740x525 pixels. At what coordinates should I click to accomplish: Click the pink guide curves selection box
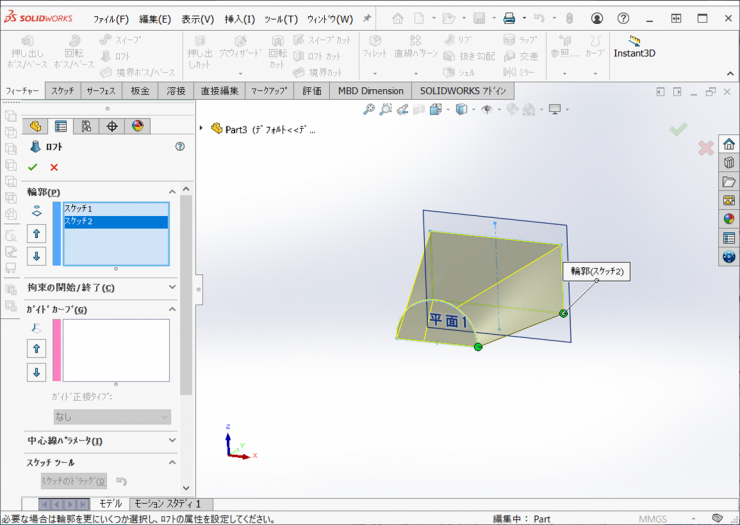(115, 350)
